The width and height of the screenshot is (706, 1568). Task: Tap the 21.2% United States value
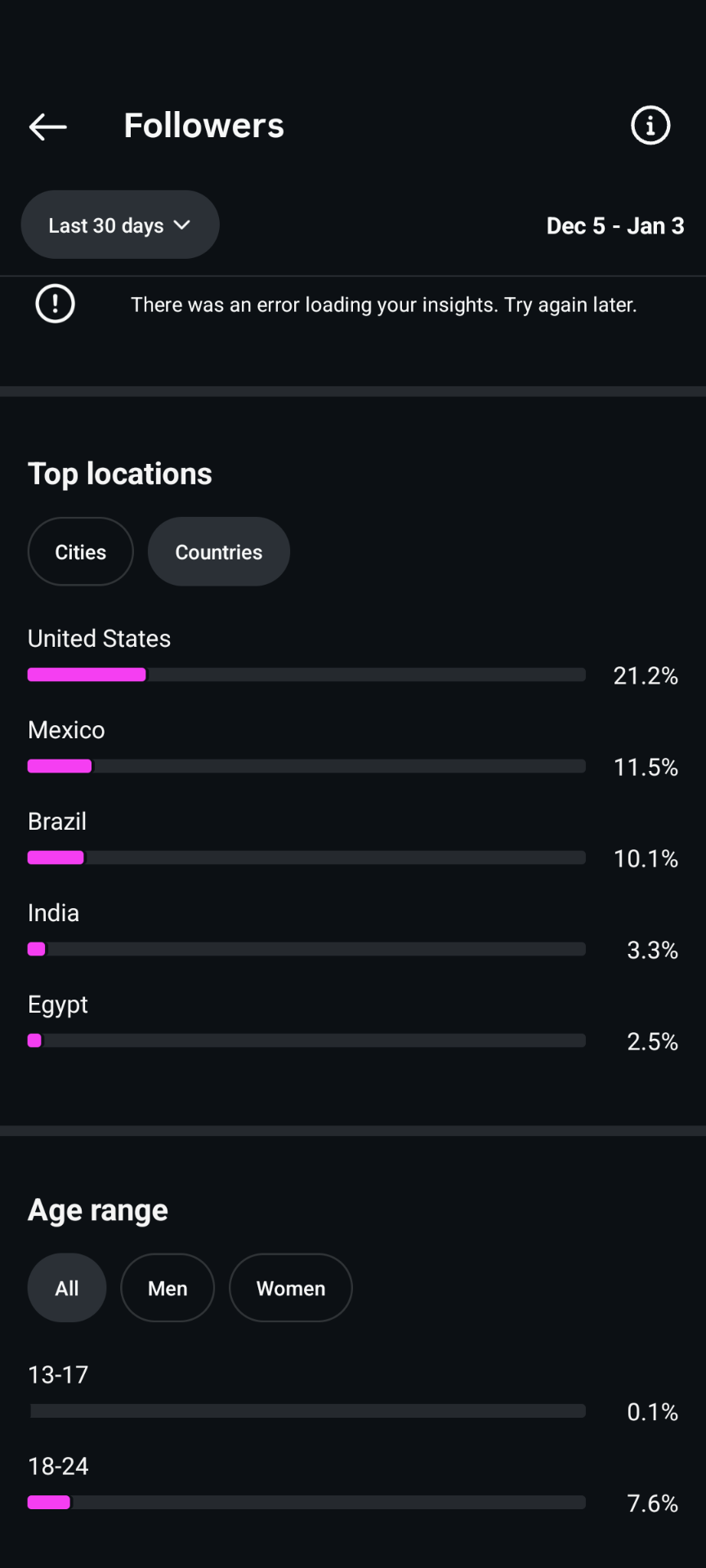point(646,675)
